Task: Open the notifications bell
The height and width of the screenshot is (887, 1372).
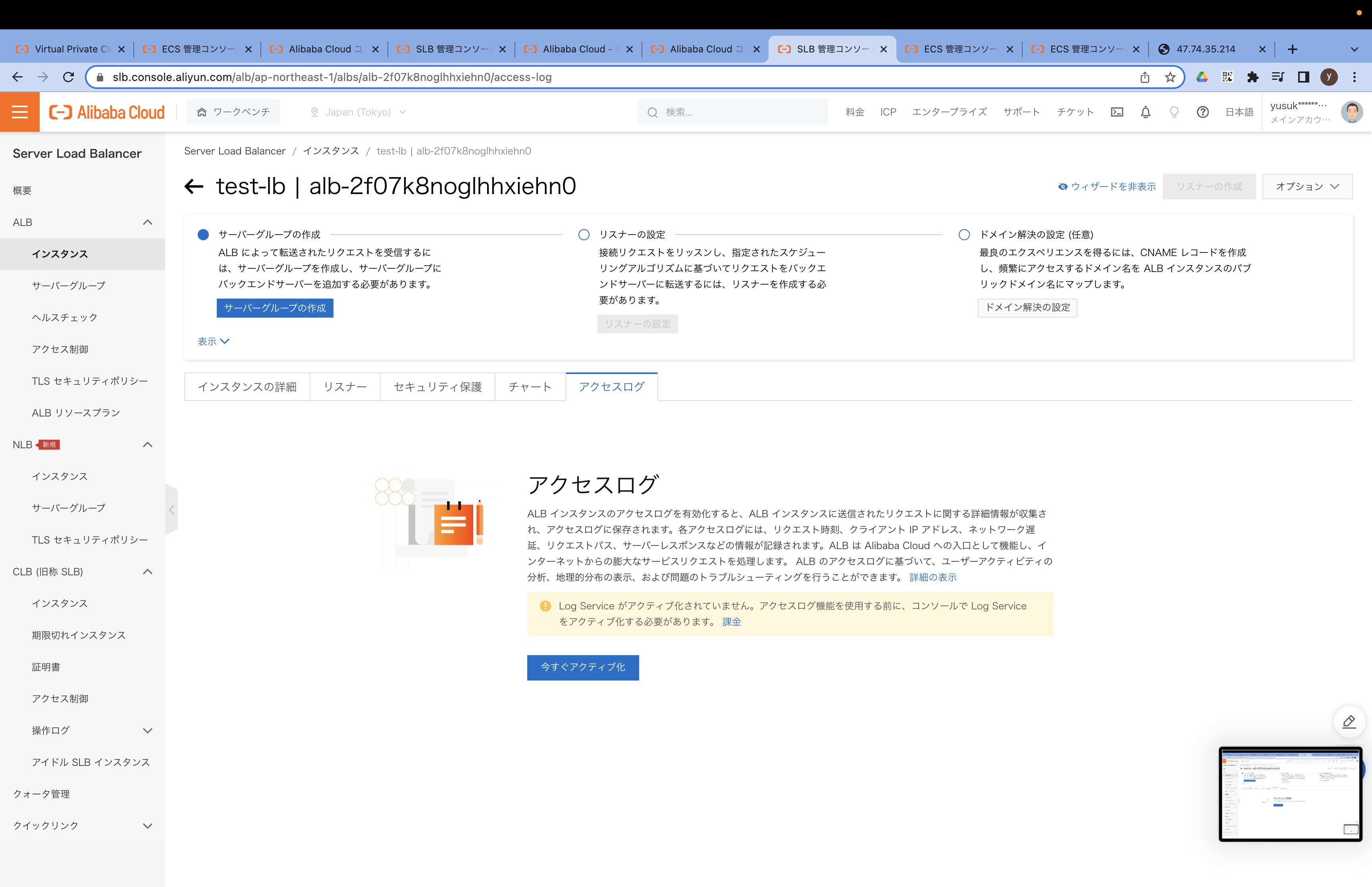Action: pyautogui.click(x=1145, y=112)
